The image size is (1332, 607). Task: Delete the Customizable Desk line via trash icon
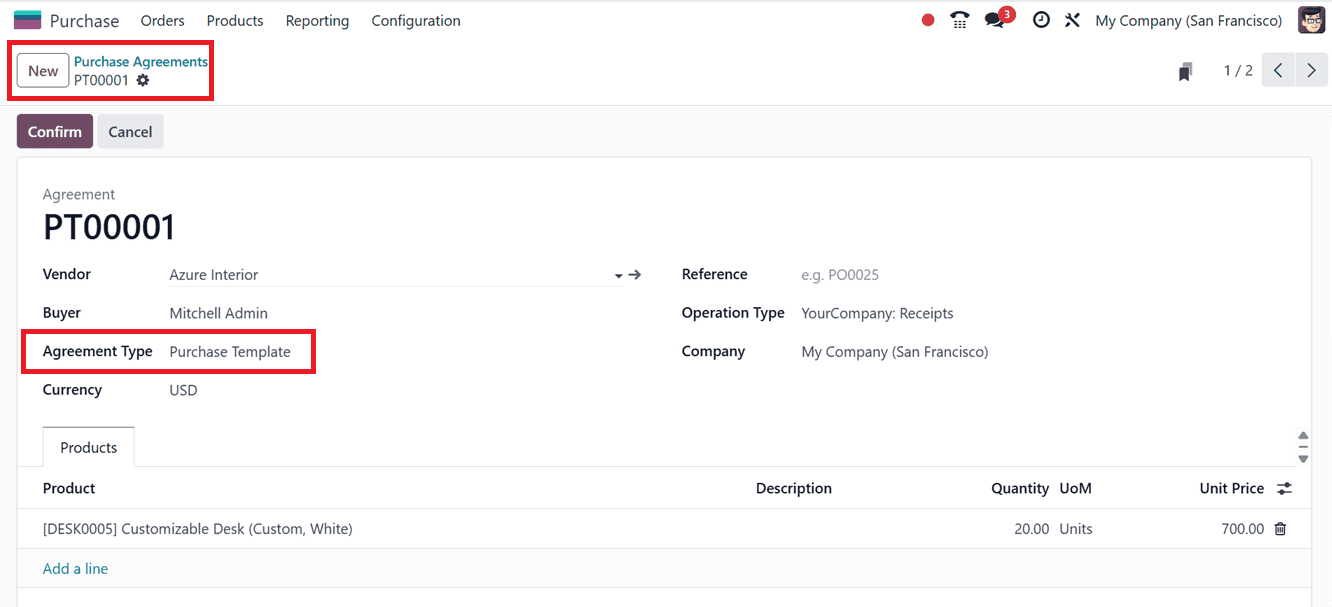click(x=1280, y=528)
